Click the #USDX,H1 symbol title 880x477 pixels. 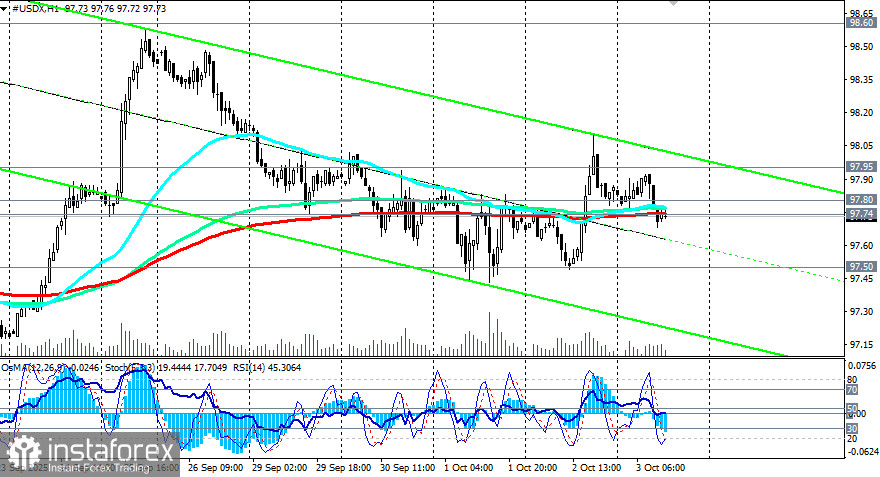pyautogui.click(x=36, y=9)
